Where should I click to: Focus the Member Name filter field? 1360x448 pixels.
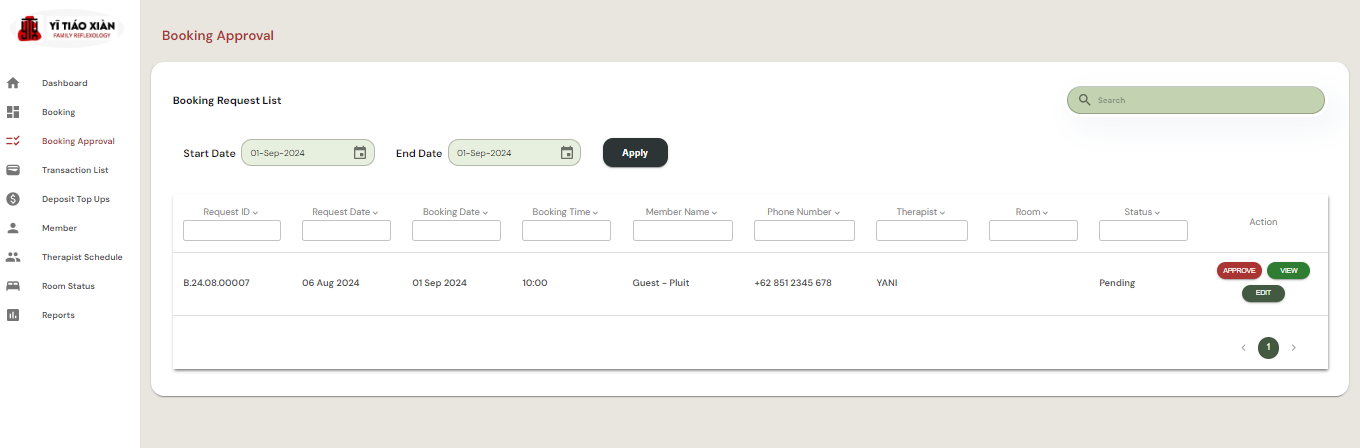coord(682,231)
